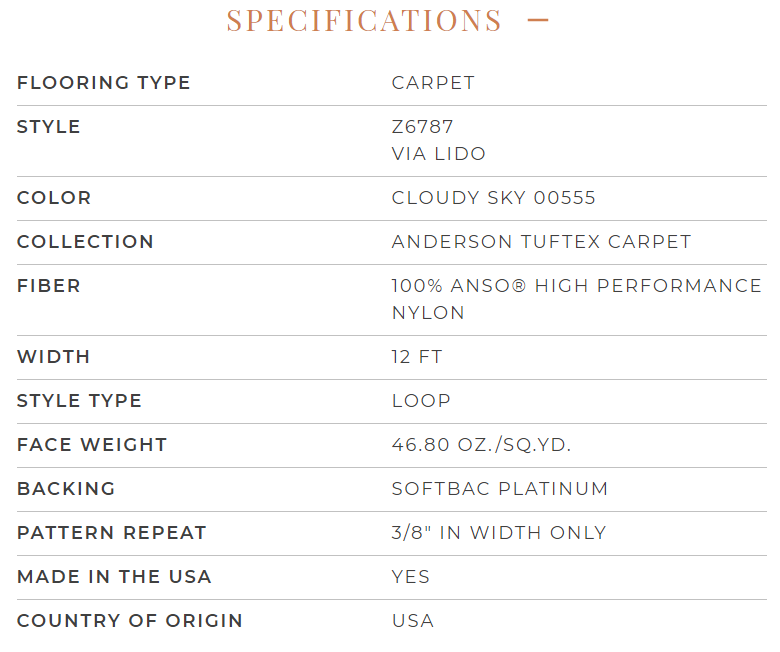Select the COLLECTION row label
This screenshot has width=780, height=652.
pyautogui.click(x=85, y=242)
